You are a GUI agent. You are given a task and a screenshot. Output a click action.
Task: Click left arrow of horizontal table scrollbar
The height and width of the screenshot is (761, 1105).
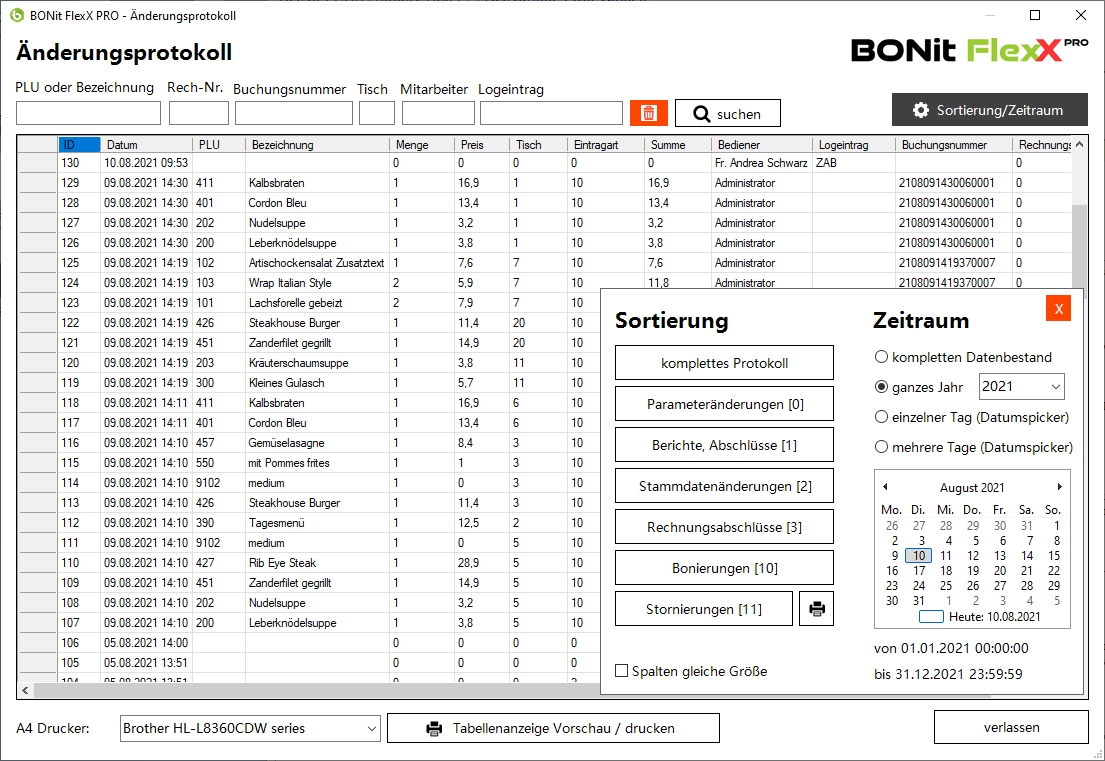25,691
